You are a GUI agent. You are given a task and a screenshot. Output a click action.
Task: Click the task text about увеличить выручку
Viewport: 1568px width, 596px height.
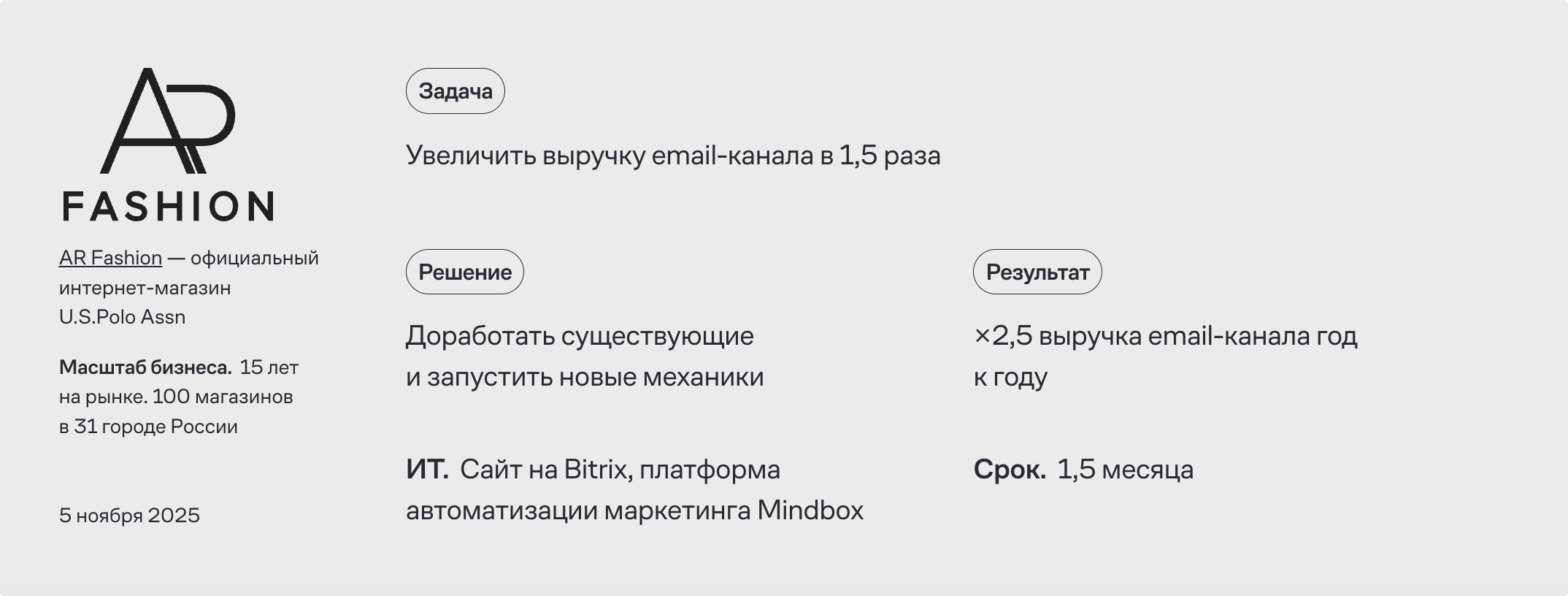point(672,156)
